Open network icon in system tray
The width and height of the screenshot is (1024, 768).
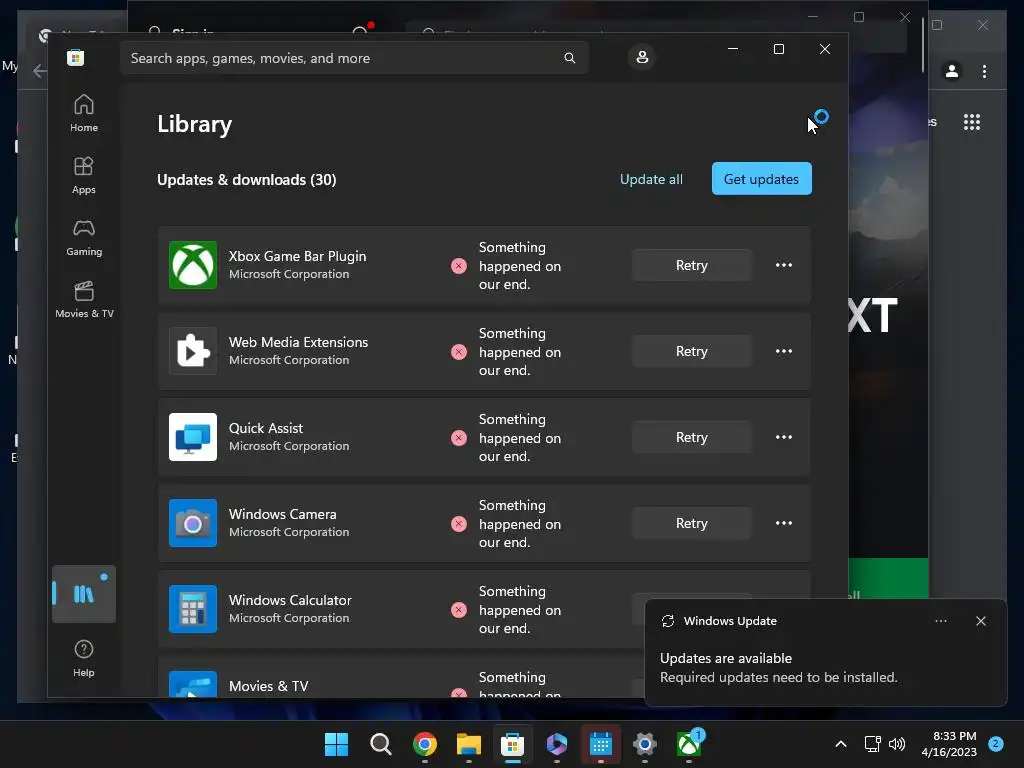tap(872, 744)
